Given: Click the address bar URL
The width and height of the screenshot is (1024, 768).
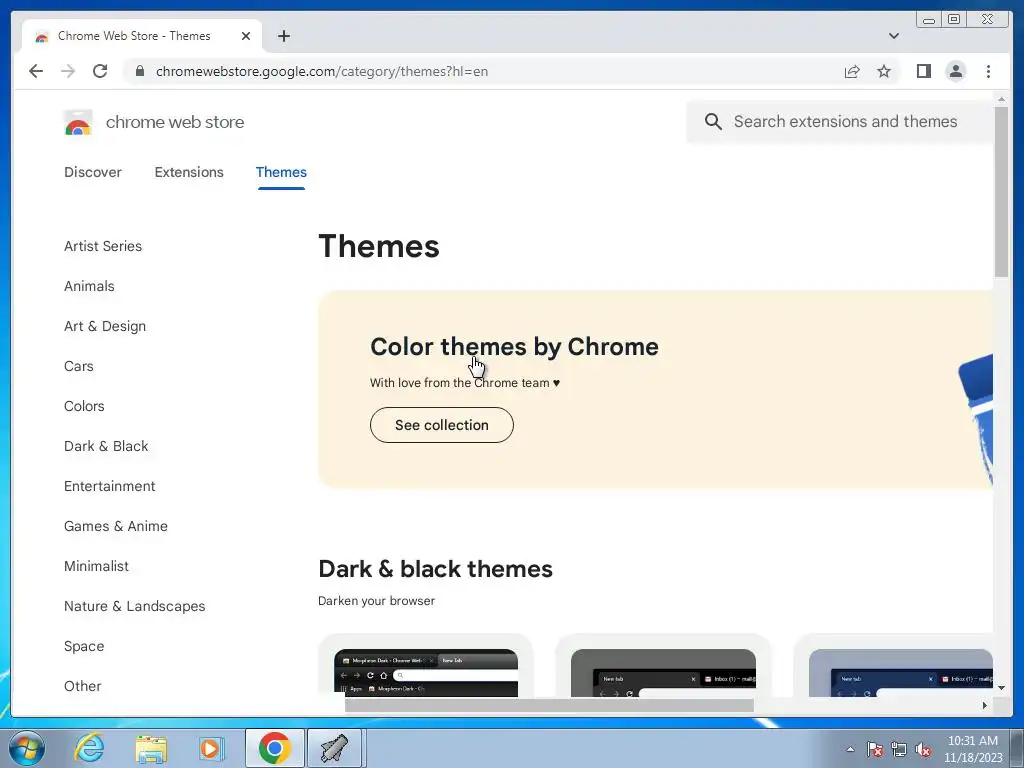Looking at the screenshot, I should pyautogui.click(x=322, y=71).
